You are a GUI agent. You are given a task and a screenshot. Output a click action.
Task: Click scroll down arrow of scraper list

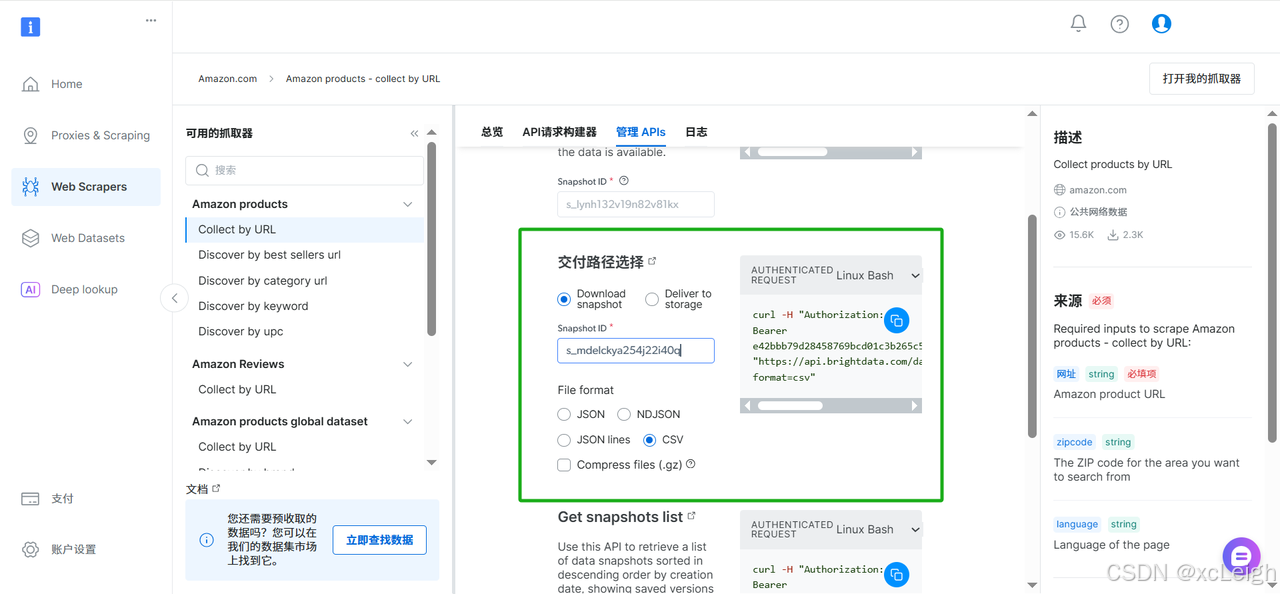coord(432,463)
